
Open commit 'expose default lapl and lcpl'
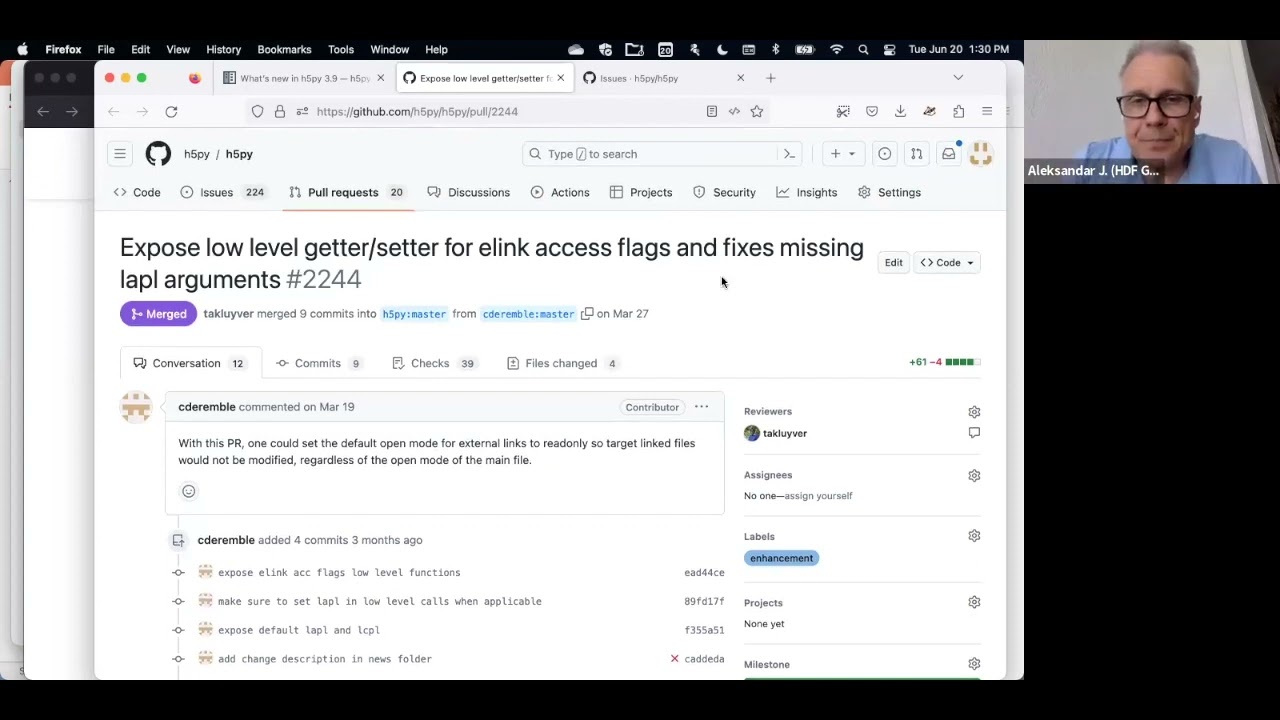(299, 630)
